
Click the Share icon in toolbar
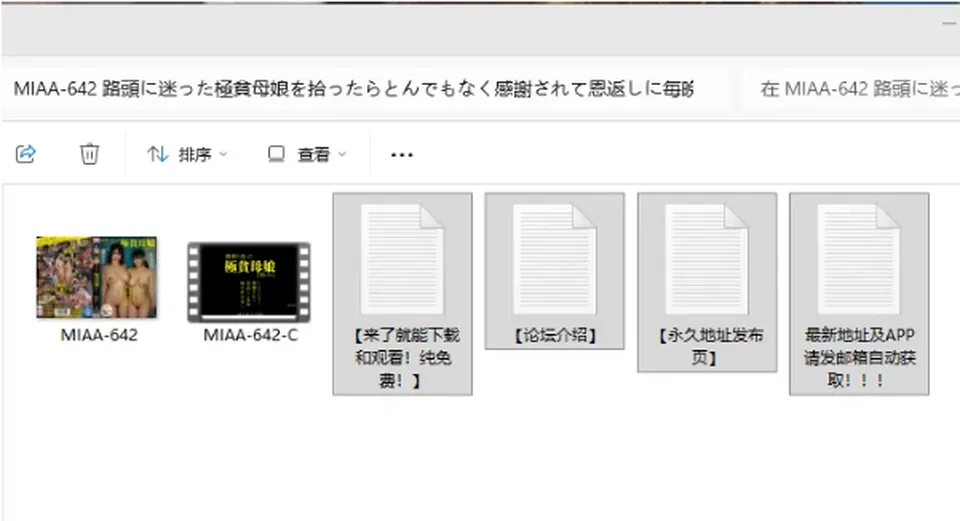(x=26, y=154)
